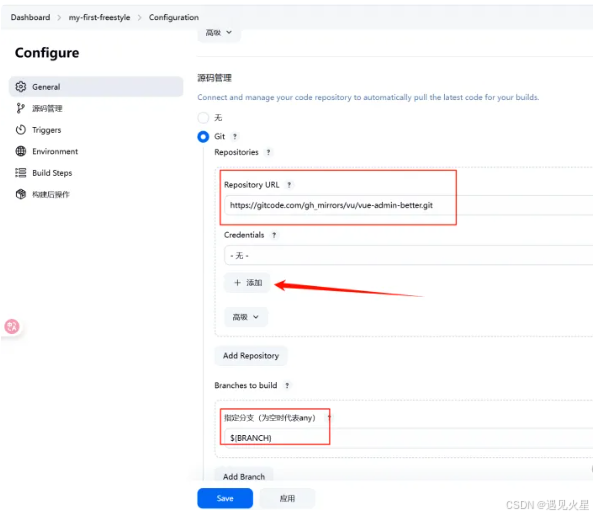
Task: Click the Repository URL input field
Action: (408, 205)
